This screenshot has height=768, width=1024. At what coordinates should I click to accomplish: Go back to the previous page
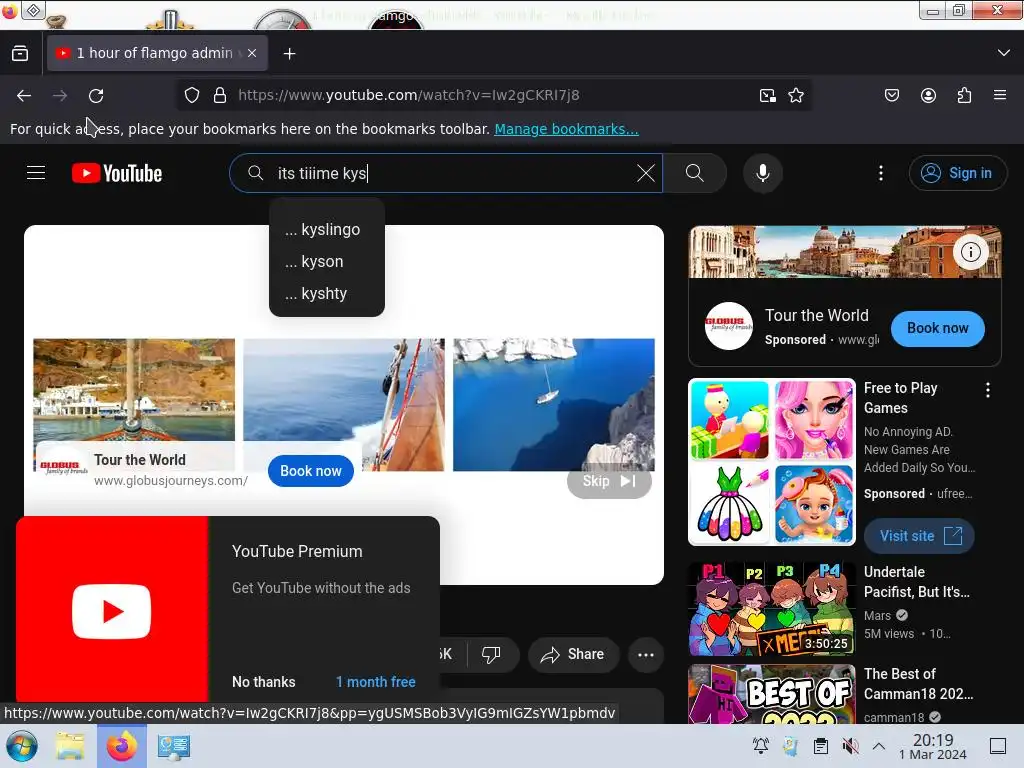pyautogui.click(x=24, y=95)
